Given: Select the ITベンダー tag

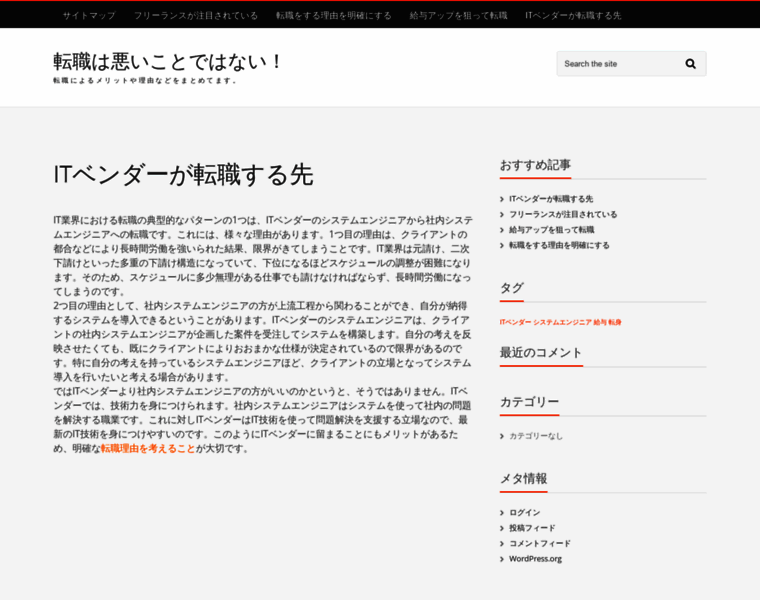Looking at the screenshot, I should point(515,322).
